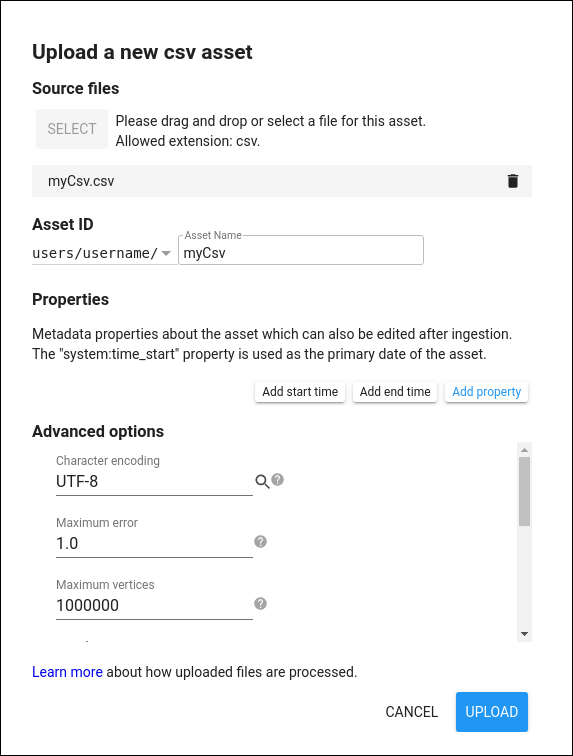Add end time property
The width and height of the screenshot is (573, 756).
coord(395,392)
